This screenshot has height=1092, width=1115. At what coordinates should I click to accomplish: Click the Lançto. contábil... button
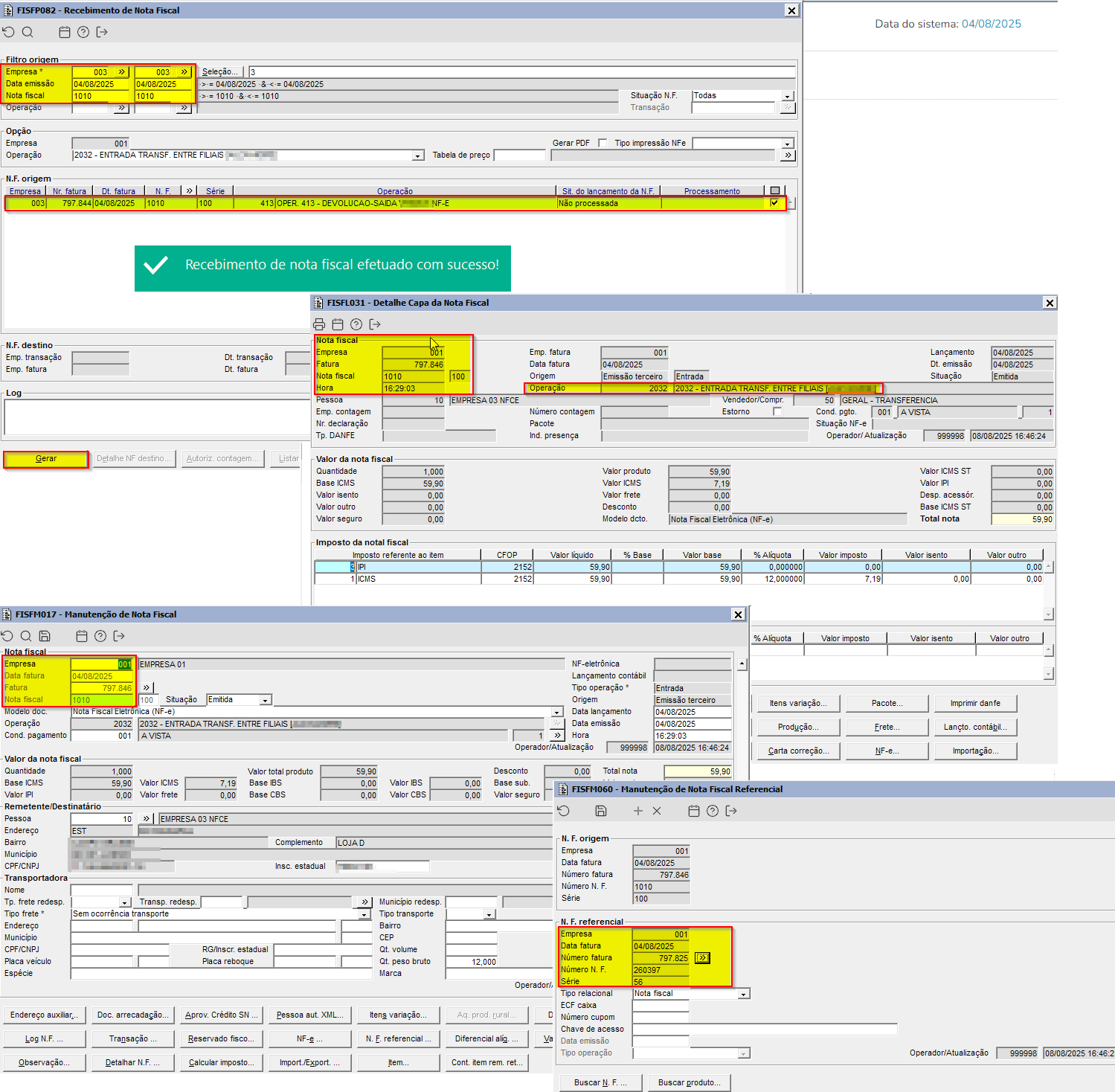(x=975, y=728)
